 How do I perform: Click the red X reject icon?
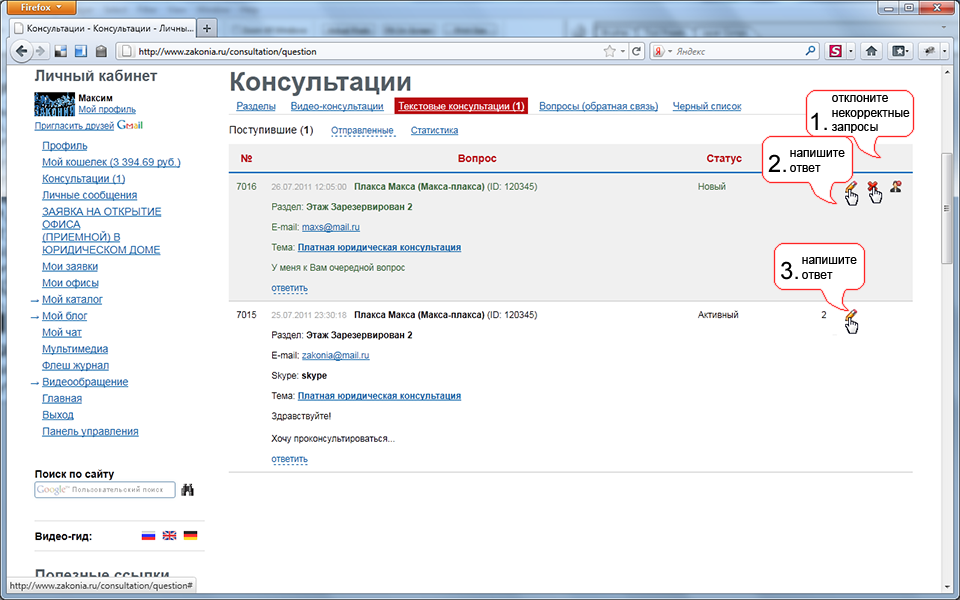tap(872, 187)
